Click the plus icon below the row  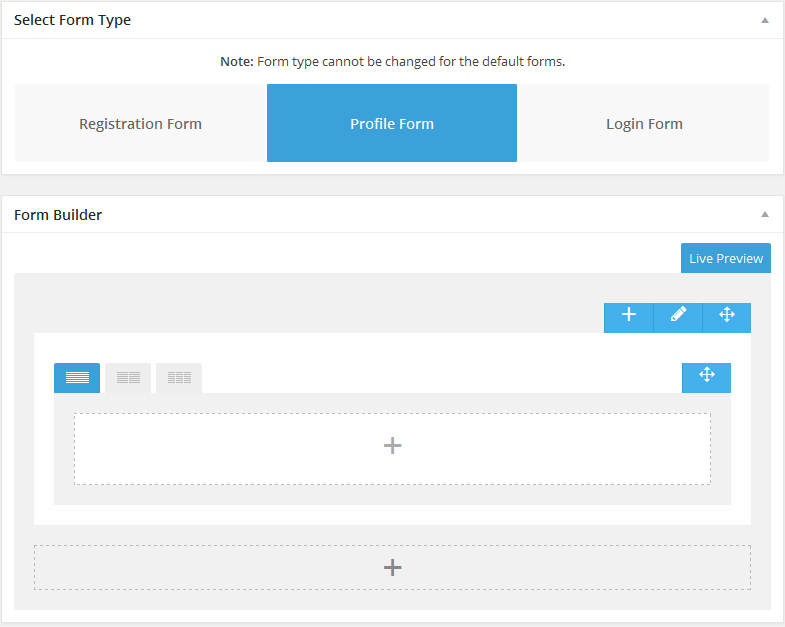coord(392,568)
